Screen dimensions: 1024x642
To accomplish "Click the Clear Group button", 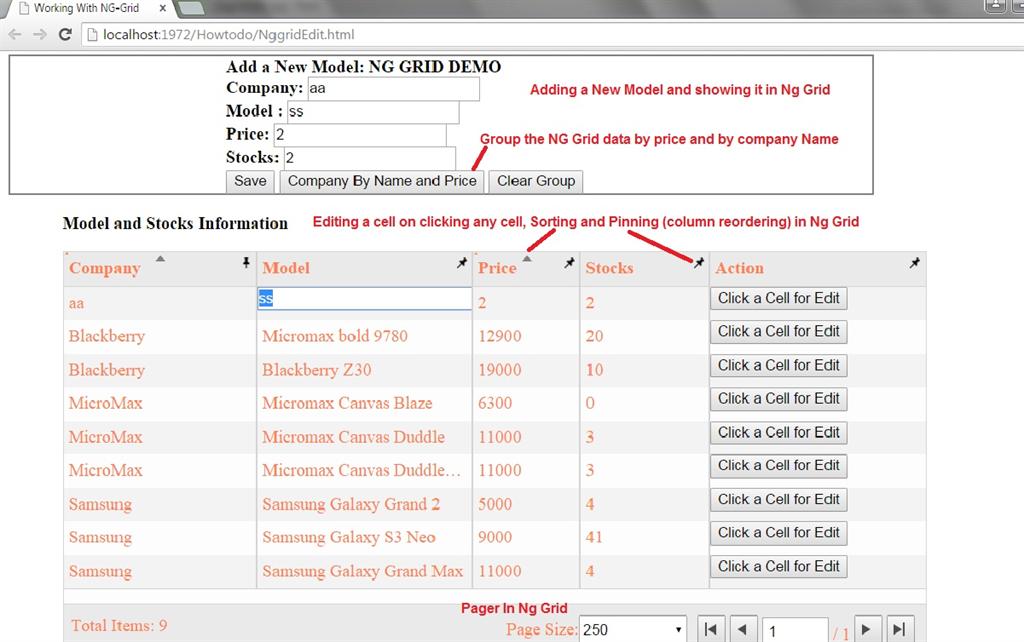I will pyautogui.click(x=536, y=181).
